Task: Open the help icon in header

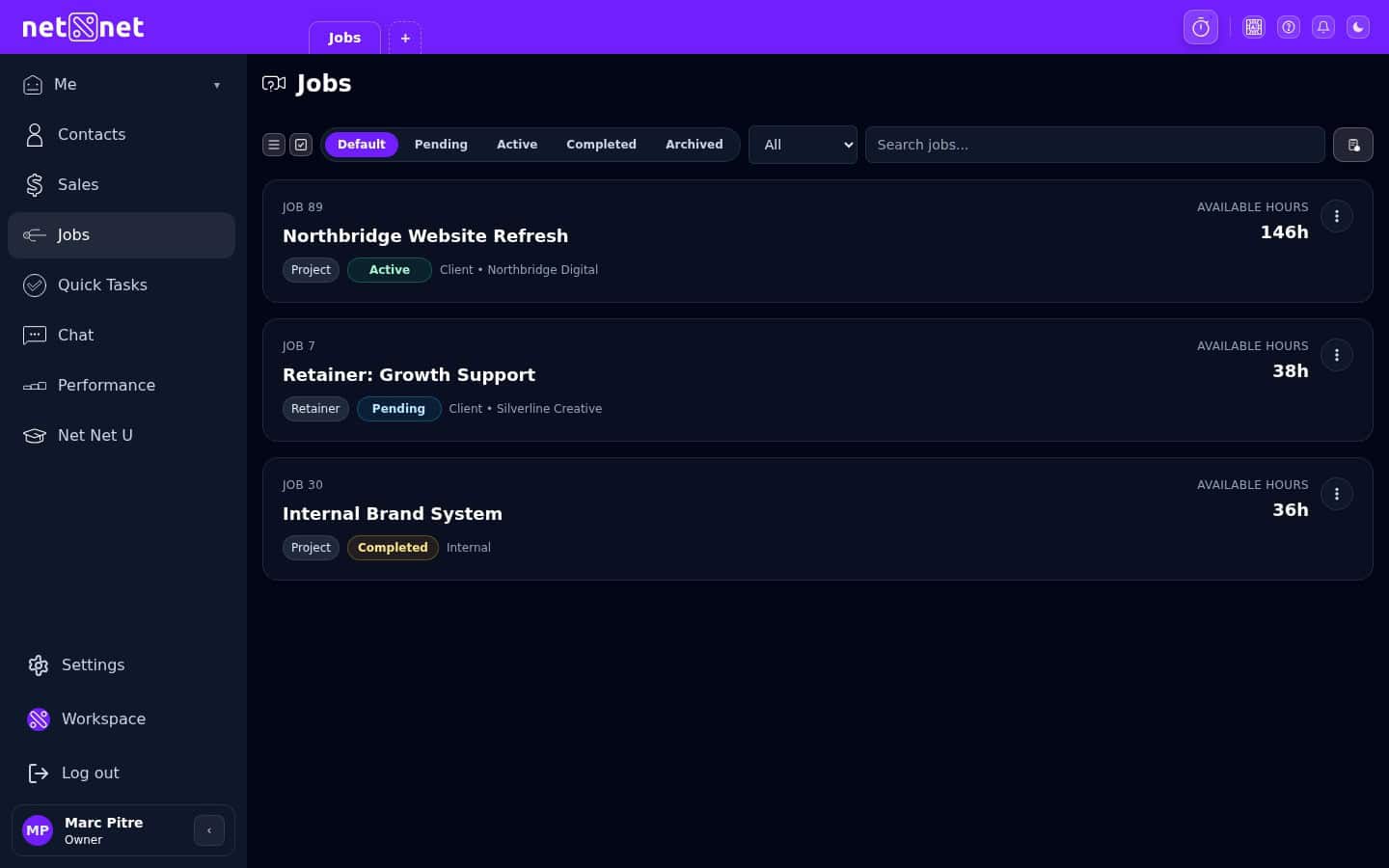Action: 1288,27
